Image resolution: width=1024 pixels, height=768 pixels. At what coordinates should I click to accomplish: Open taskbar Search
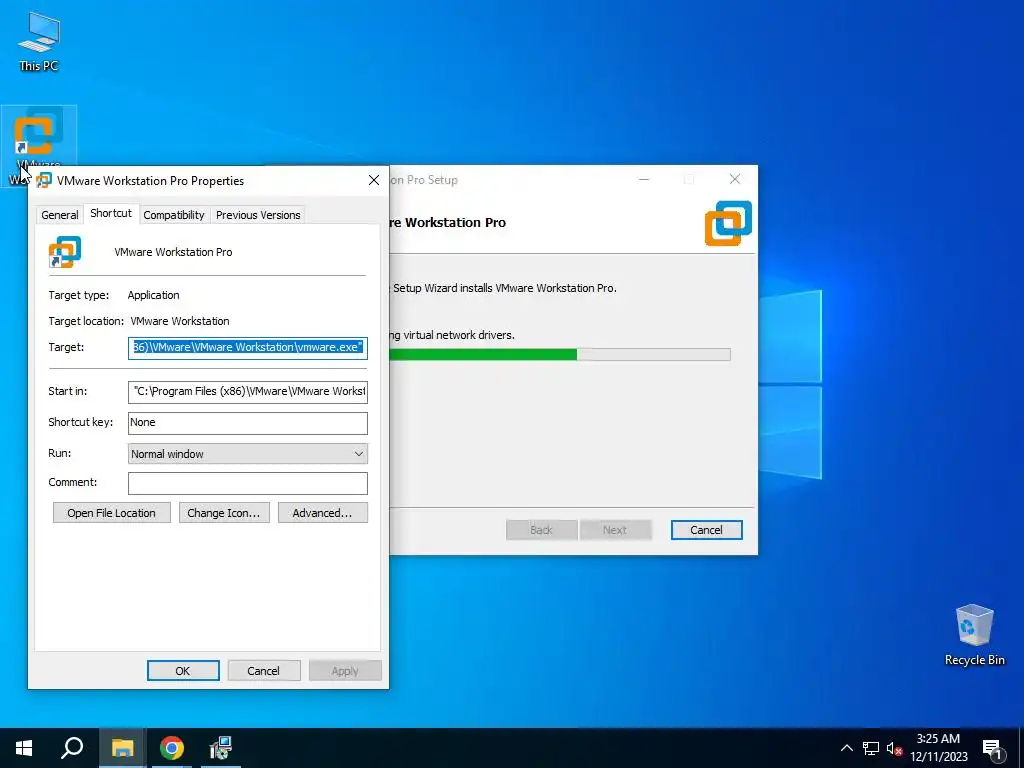(x=72, y=748)
